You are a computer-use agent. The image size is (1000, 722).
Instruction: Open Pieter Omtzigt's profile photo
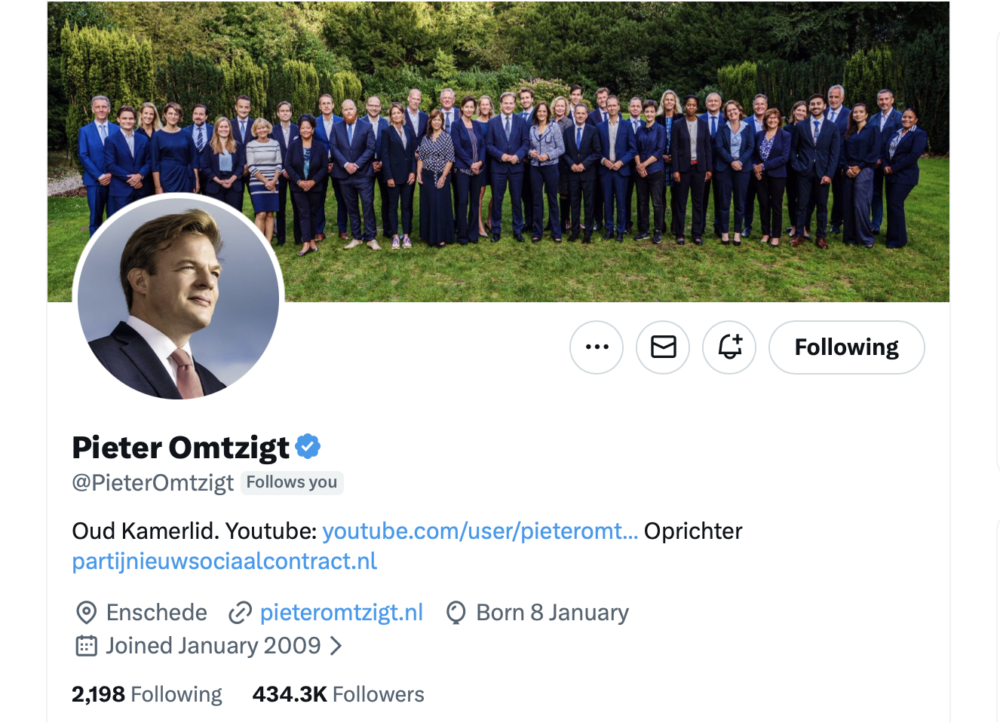pos(179,302)
